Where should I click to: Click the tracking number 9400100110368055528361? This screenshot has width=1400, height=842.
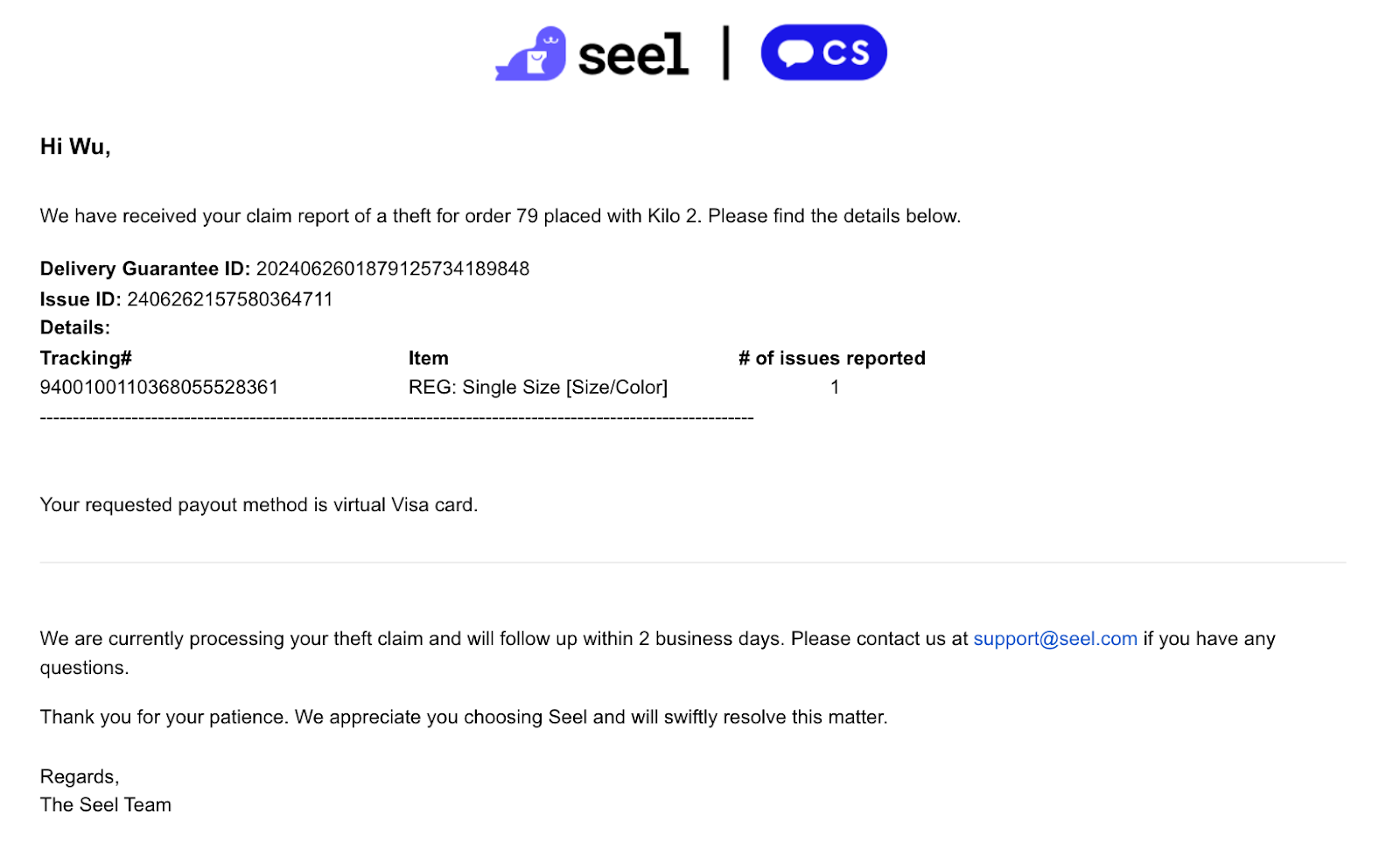click(159, 387)
